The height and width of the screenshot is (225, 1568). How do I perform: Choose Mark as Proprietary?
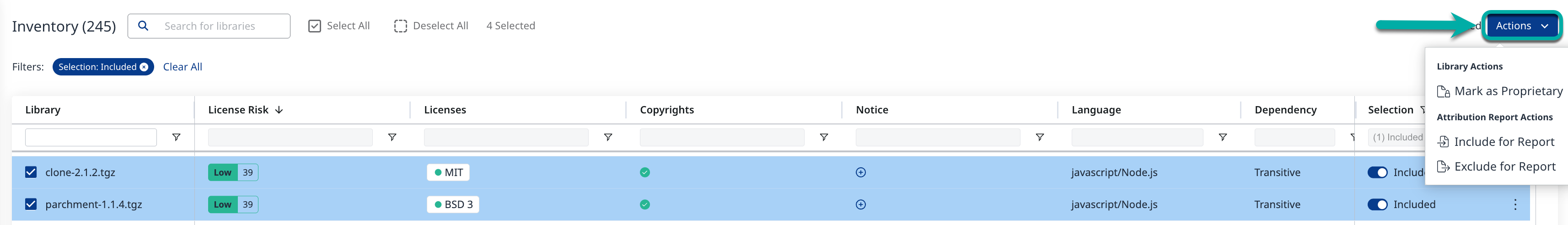(x=1508, y=91)
